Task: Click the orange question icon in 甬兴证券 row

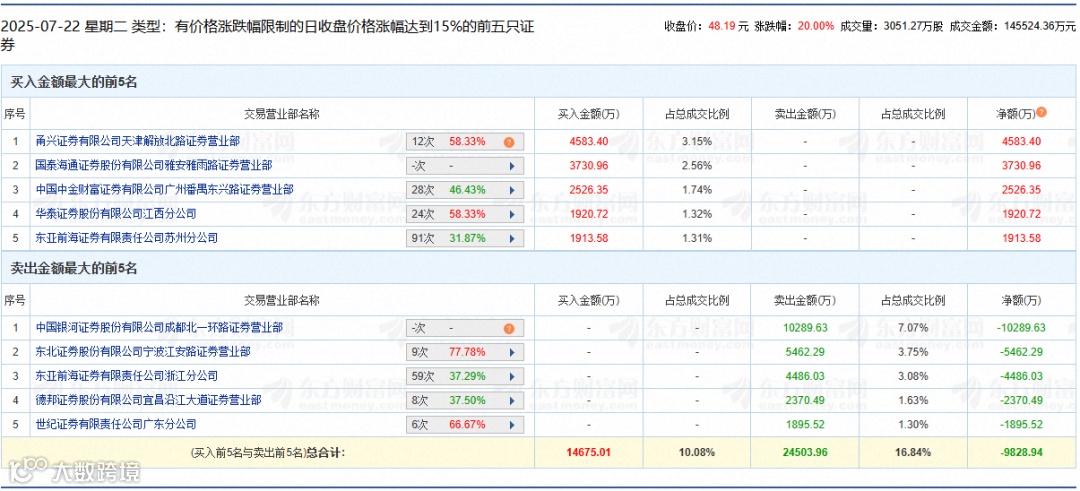Action: 508,142
